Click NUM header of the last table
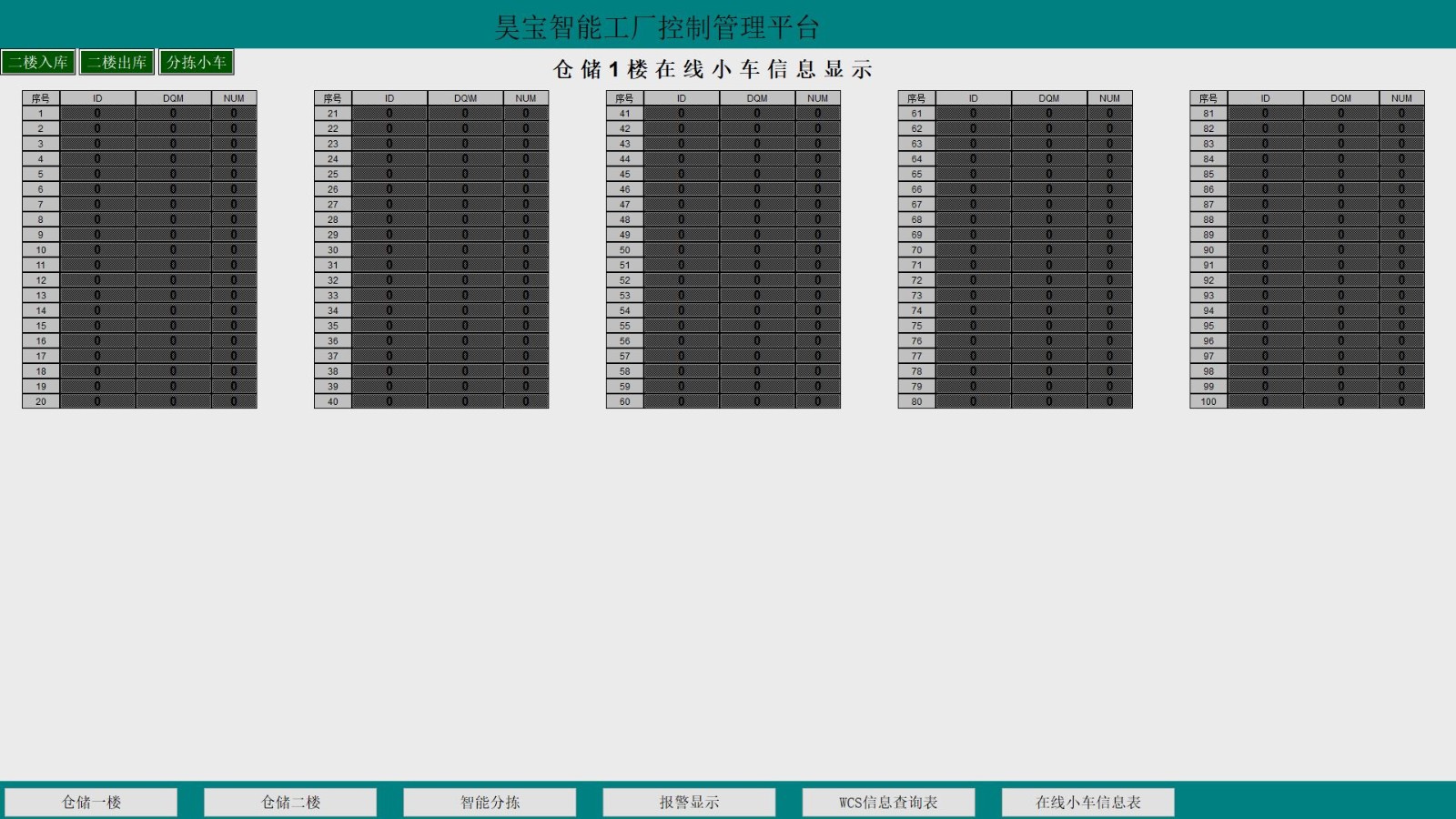Screen dimensions: 1456x819 point(1401,98)
